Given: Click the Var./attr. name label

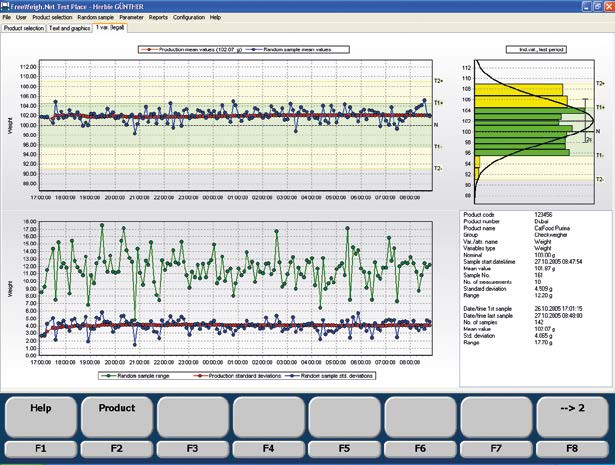Looking at the screenshot, I should coord(480,242).
